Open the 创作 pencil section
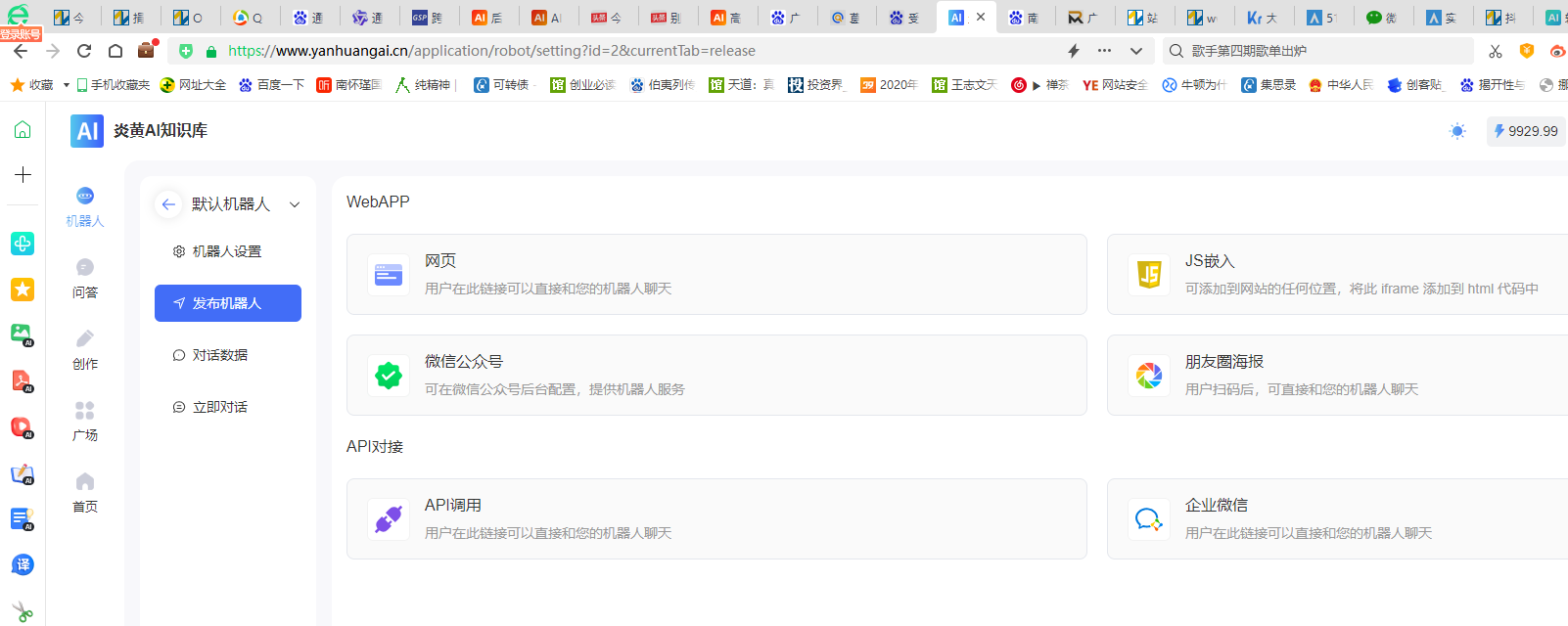 [x=85, y=350]
